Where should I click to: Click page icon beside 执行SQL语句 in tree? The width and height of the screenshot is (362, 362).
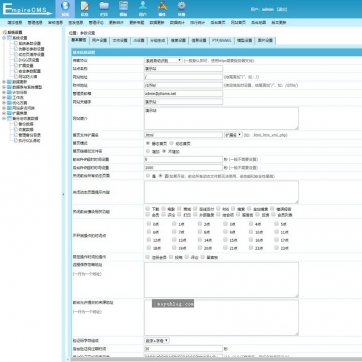[15, 141]
